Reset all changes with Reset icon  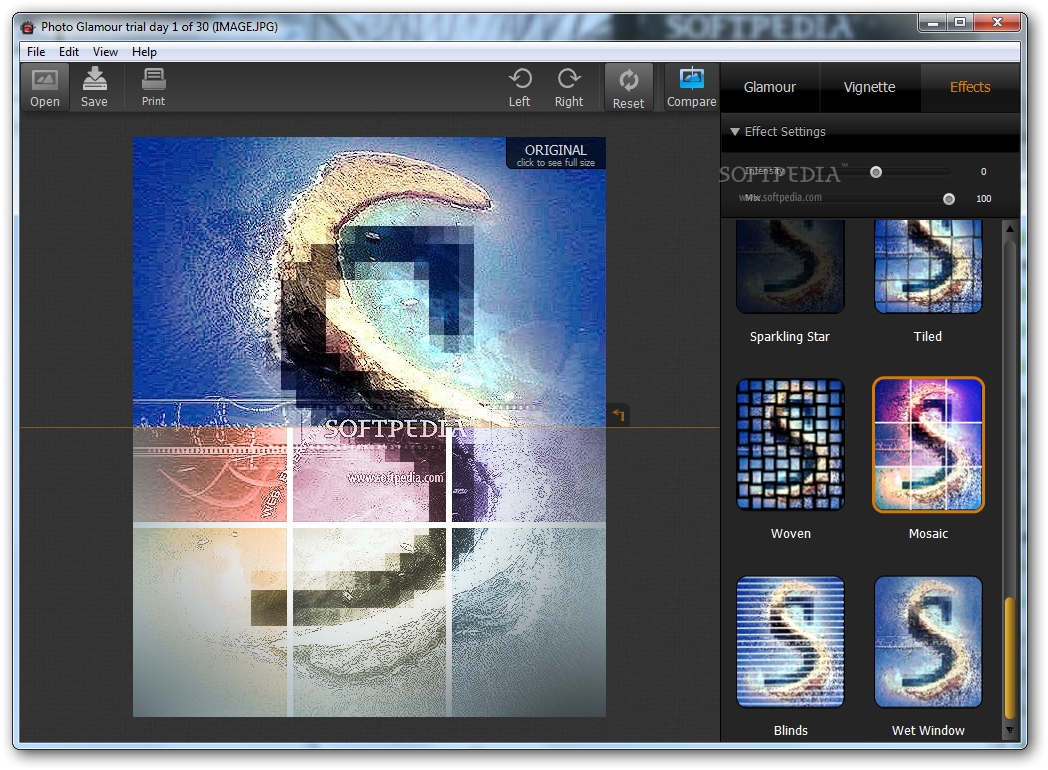click(628, 88)
